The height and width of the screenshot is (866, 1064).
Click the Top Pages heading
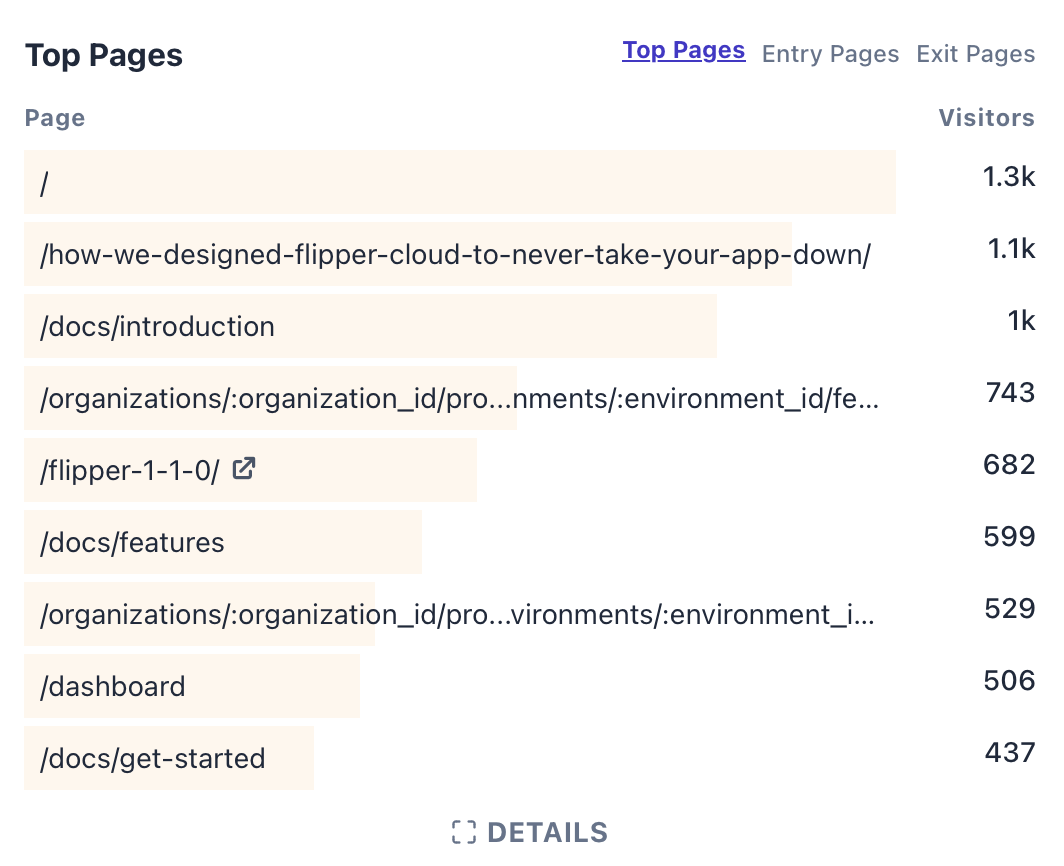tap(103, 55)
